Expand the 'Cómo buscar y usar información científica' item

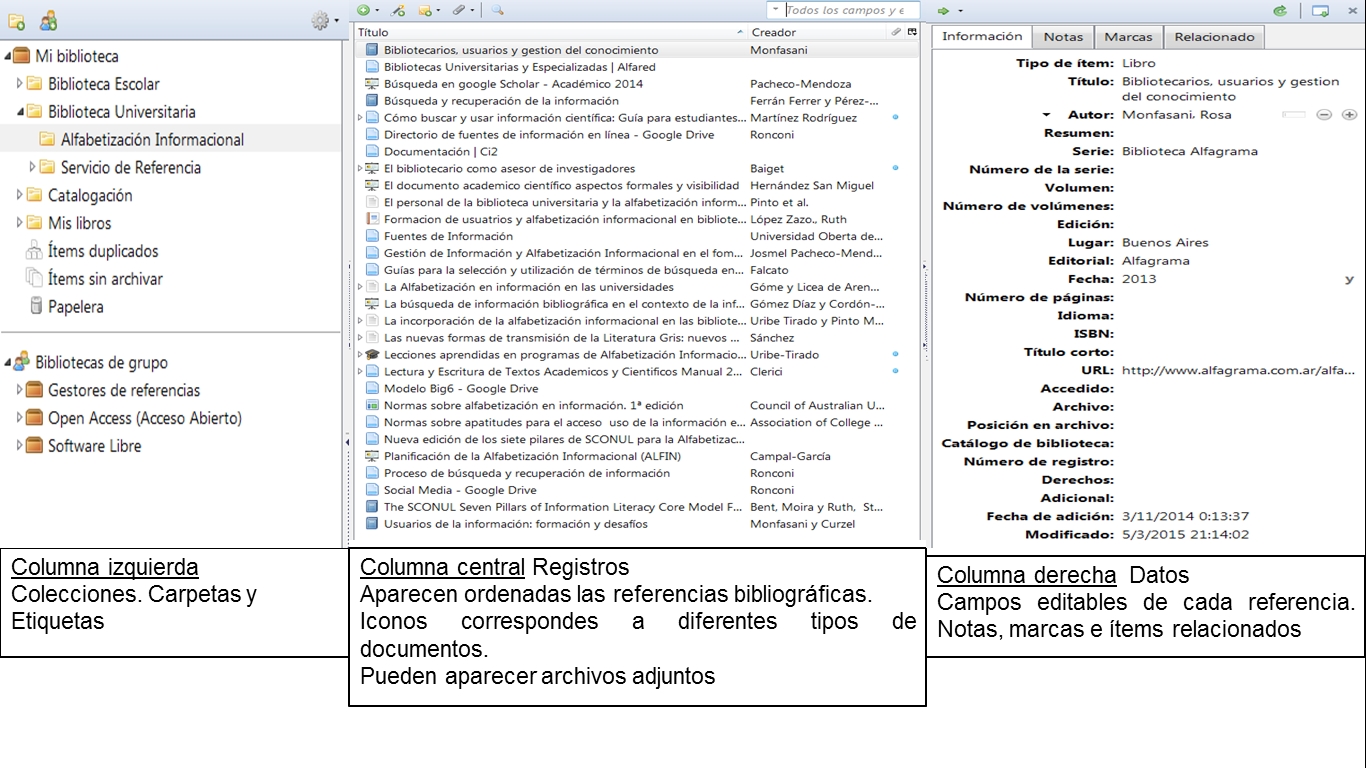pos(361,118)
